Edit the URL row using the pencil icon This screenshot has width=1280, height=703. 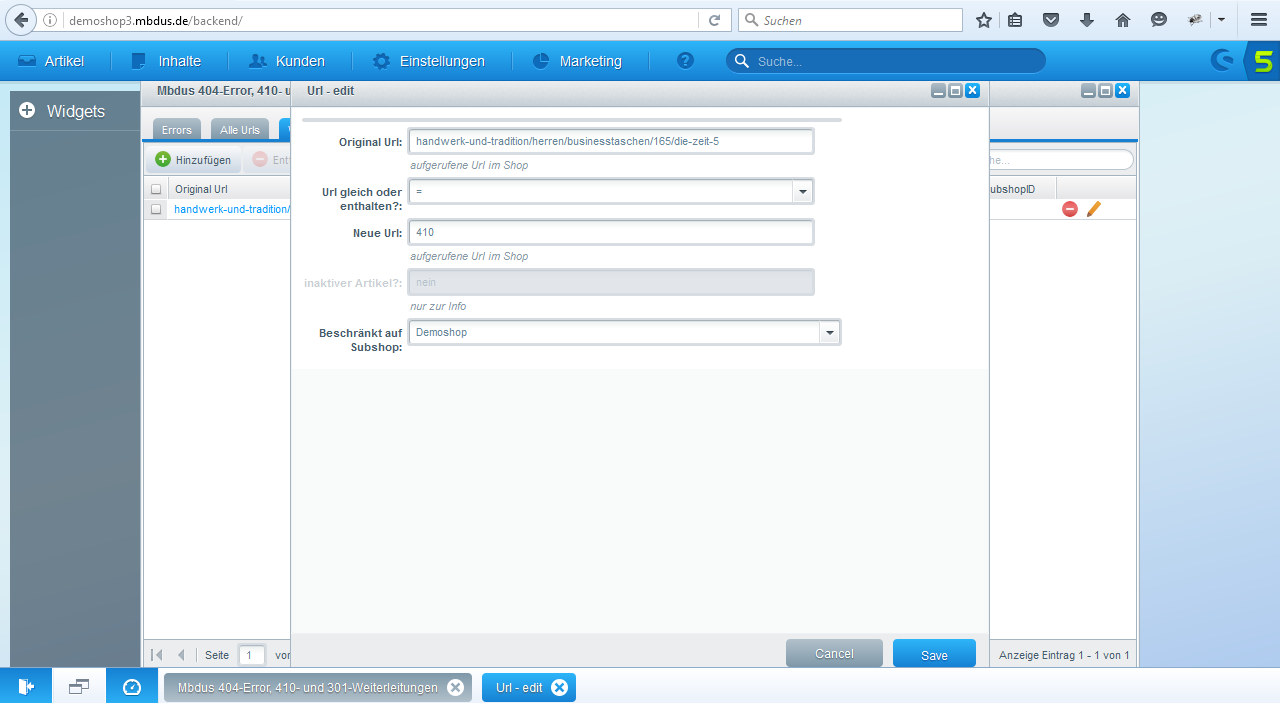1093,209
